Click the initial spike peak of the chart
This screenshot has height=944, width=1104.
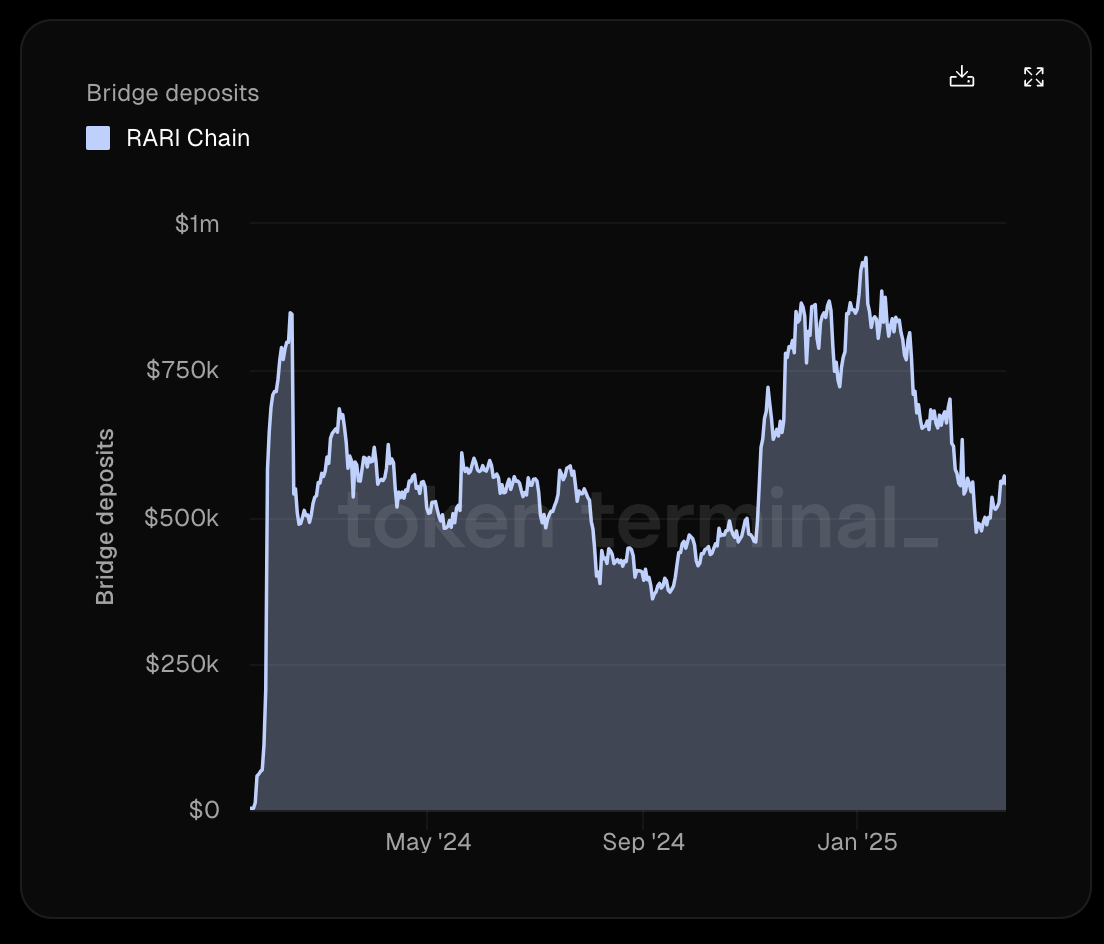291,313
